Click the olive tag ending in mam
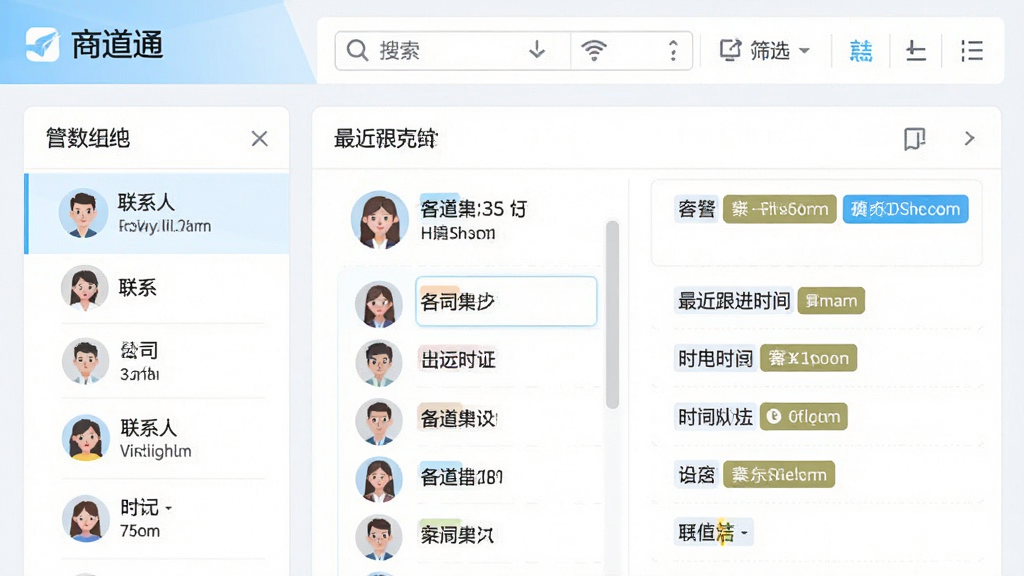The height and width of the screenshot is (576, 1024). click(831, 301)
